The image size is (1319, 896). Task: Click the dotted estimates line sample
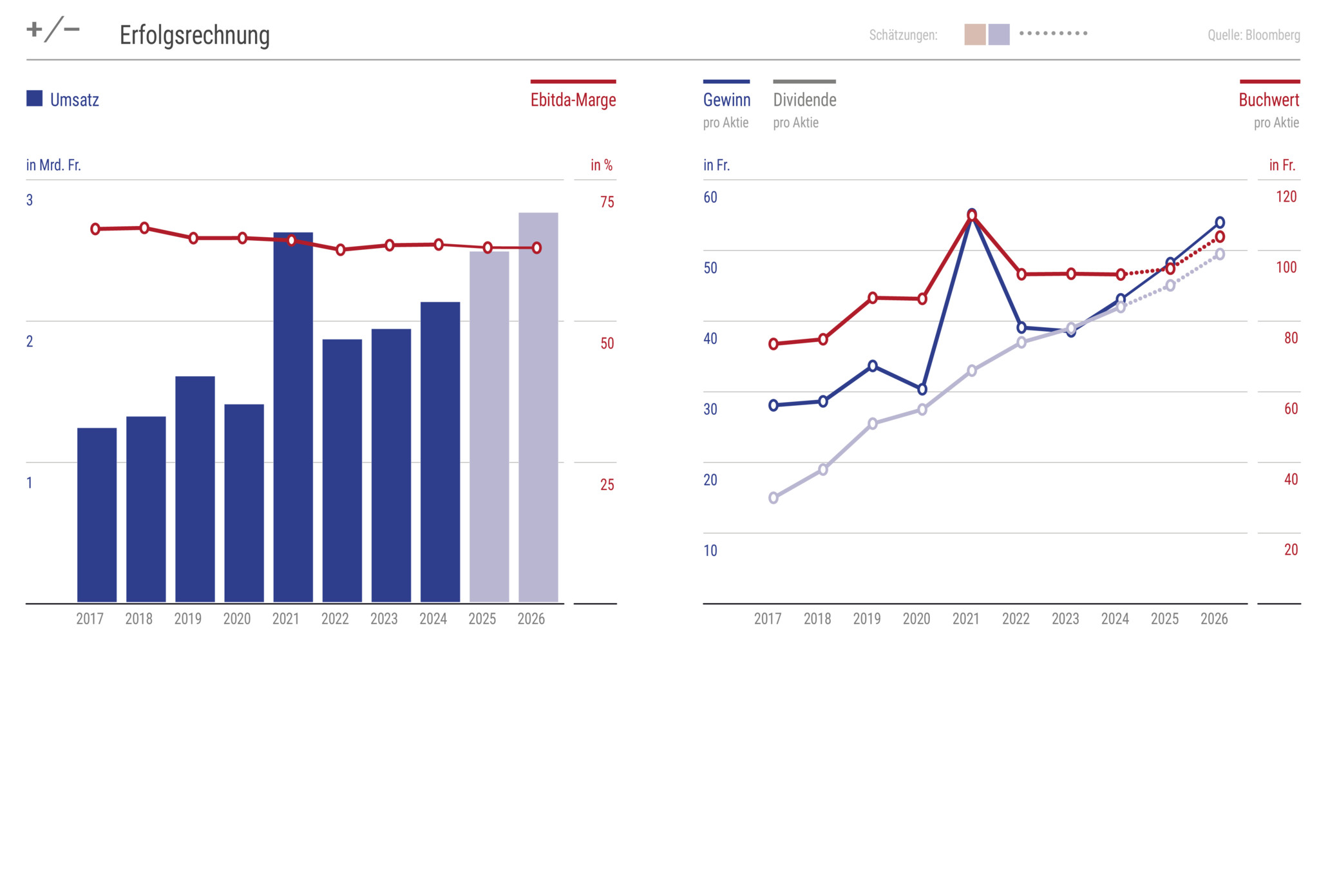pos(1053,33)
